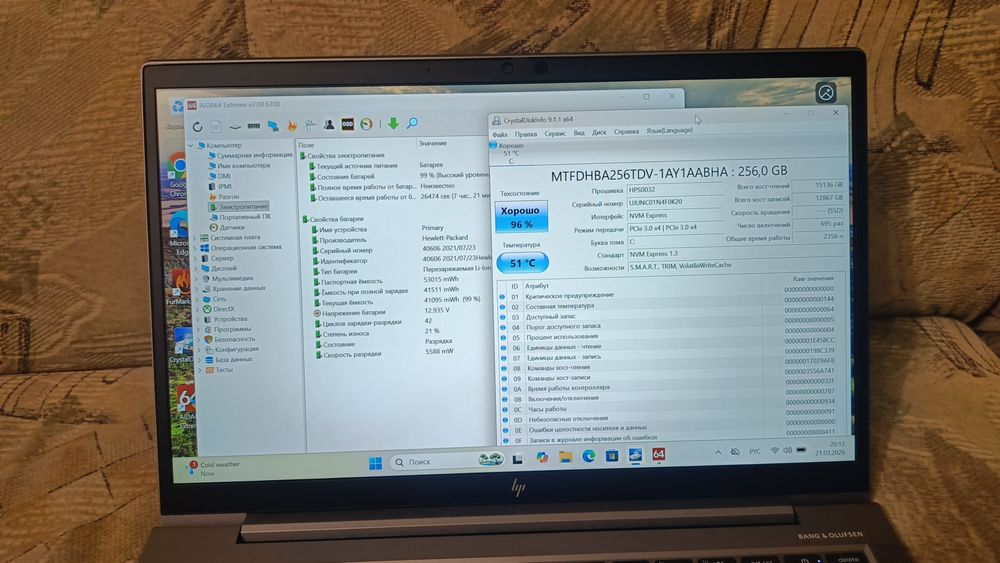Screen dimensions: 1000x563
Task: Click the blue monitor GPGPU benchmark icon
Action: point(273,126)
